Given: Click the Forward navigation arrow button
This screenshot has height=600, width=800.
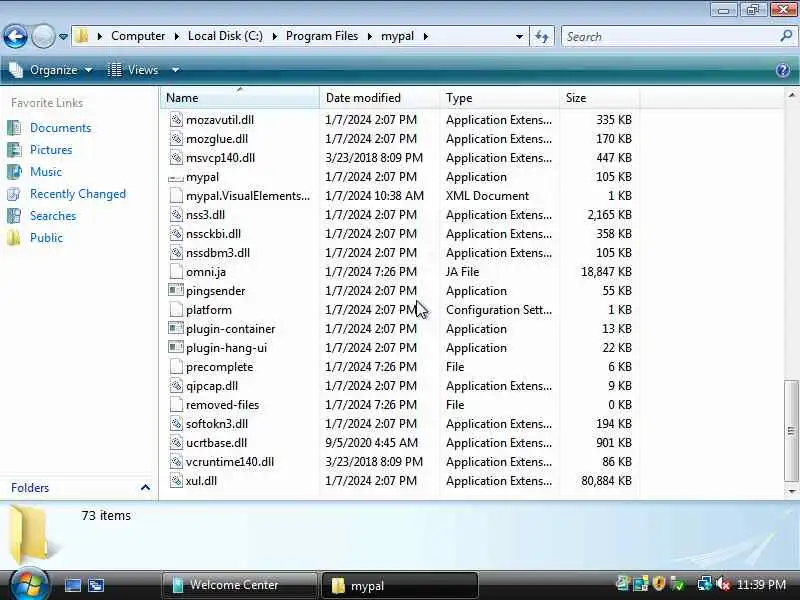Looking at the screenshot, I should click(x=43, y=36).
